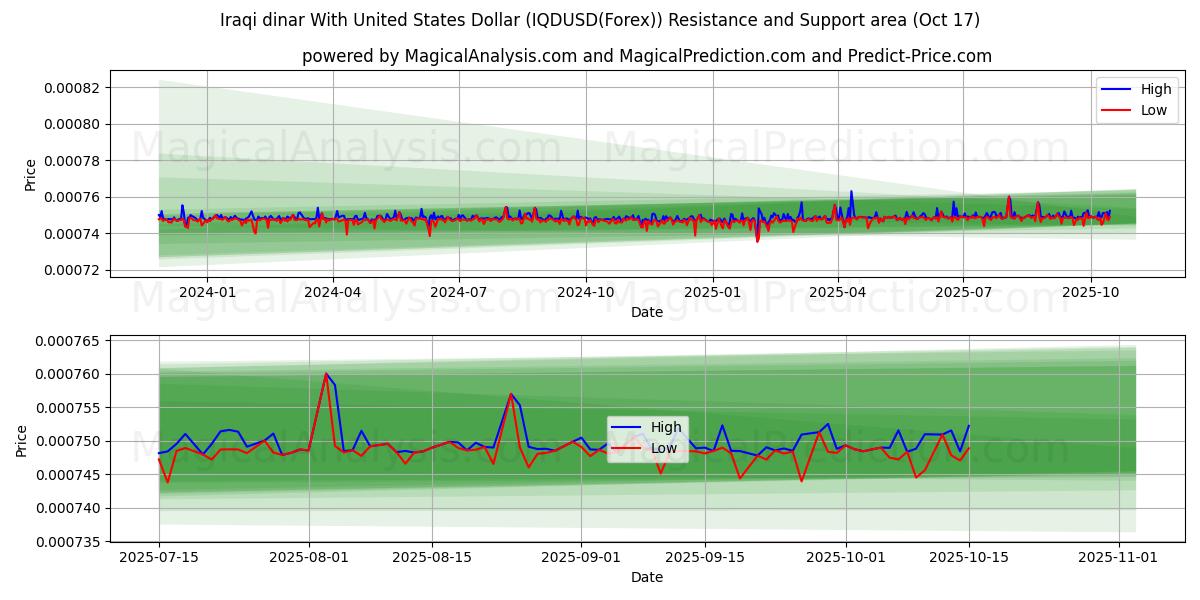This screenshot has width=1200, height=600.
Task: Click the 2025-04 date tick on upper axis
Action: coord(837,292)
